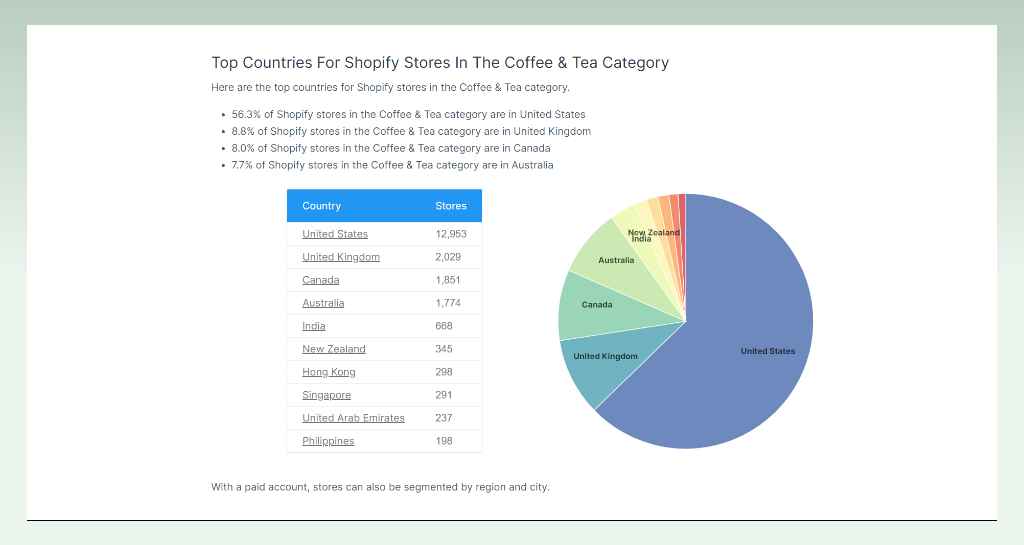Click the Stores column header

click(451, 206)
